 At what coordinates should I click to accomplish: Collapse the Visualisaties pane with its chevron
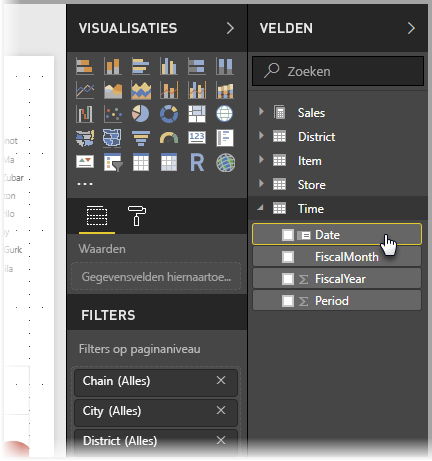(x=230, y=28)
